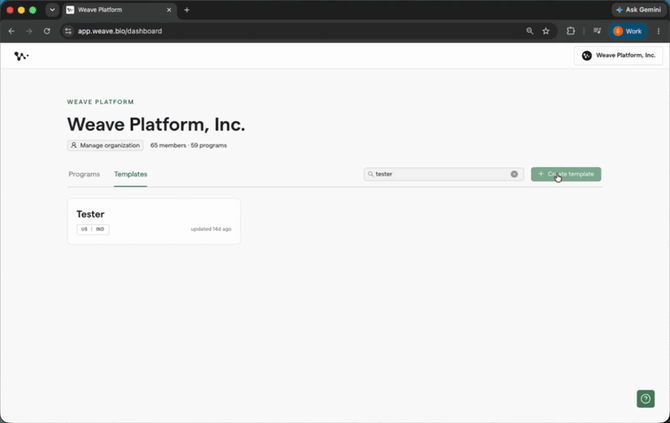Select the Templates tab
The height and width of the screenshot is (423, 670).
coord(130,174)
